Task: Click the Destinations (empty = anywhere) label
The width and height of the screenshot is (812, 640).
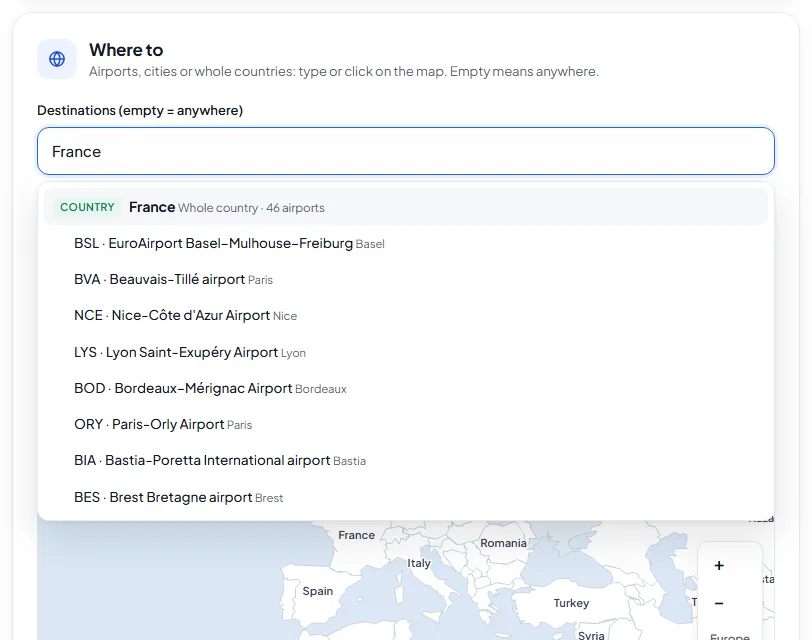Action: (x=140, y=111)
